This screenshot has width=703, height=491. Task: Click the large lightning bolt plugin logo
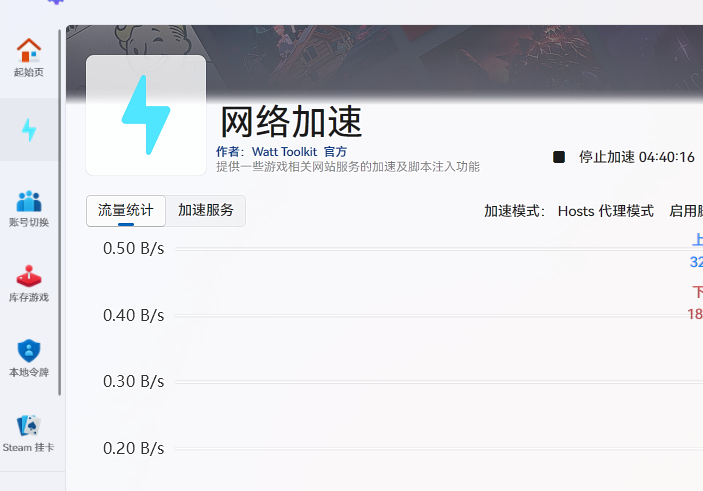[146, 115]
